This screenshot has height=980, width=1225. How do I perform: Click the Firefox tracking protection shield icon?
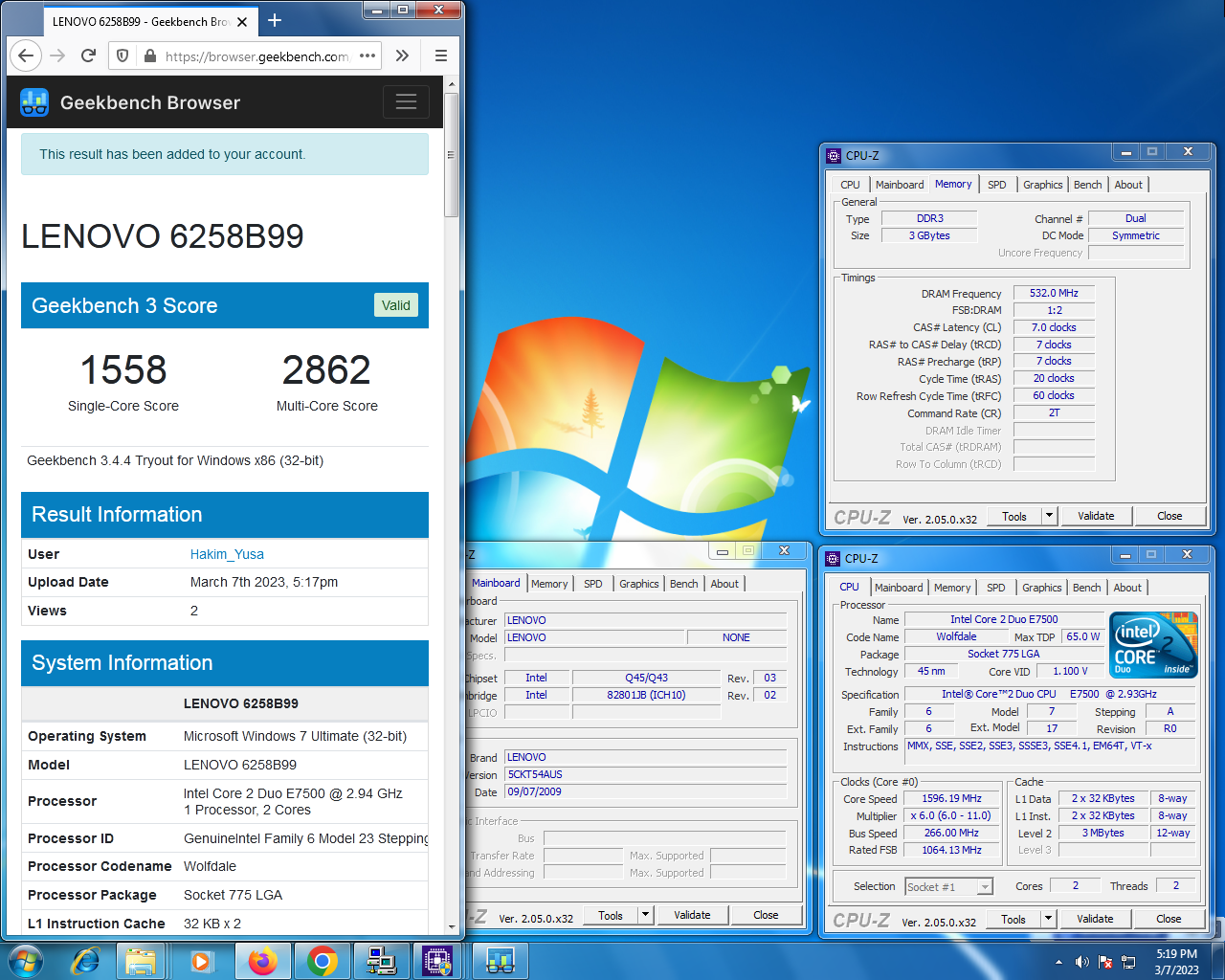(x=122, y=56)
